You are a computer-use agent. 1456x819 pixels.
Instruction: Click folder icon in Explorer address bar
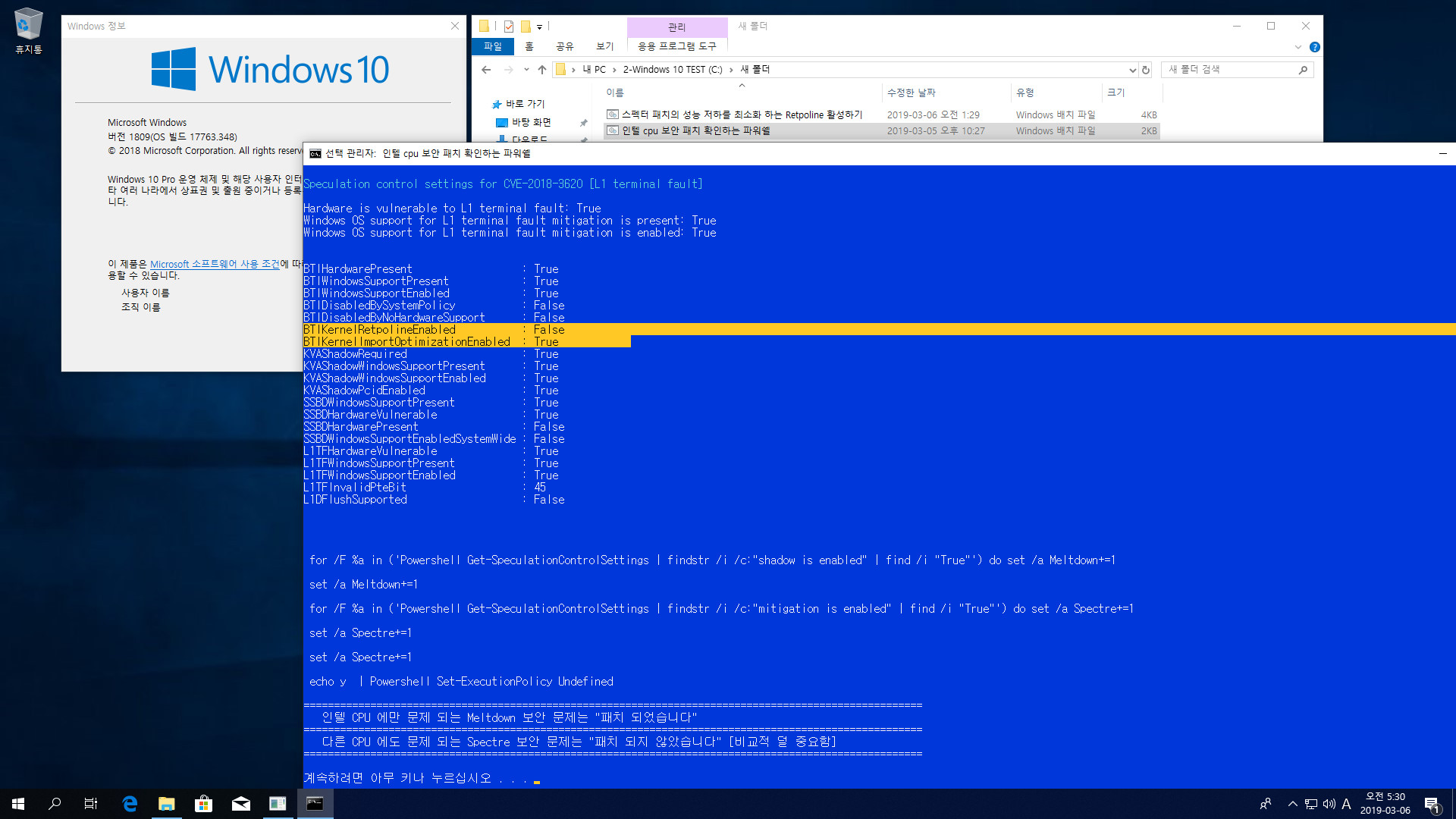[x=560, y=70]
